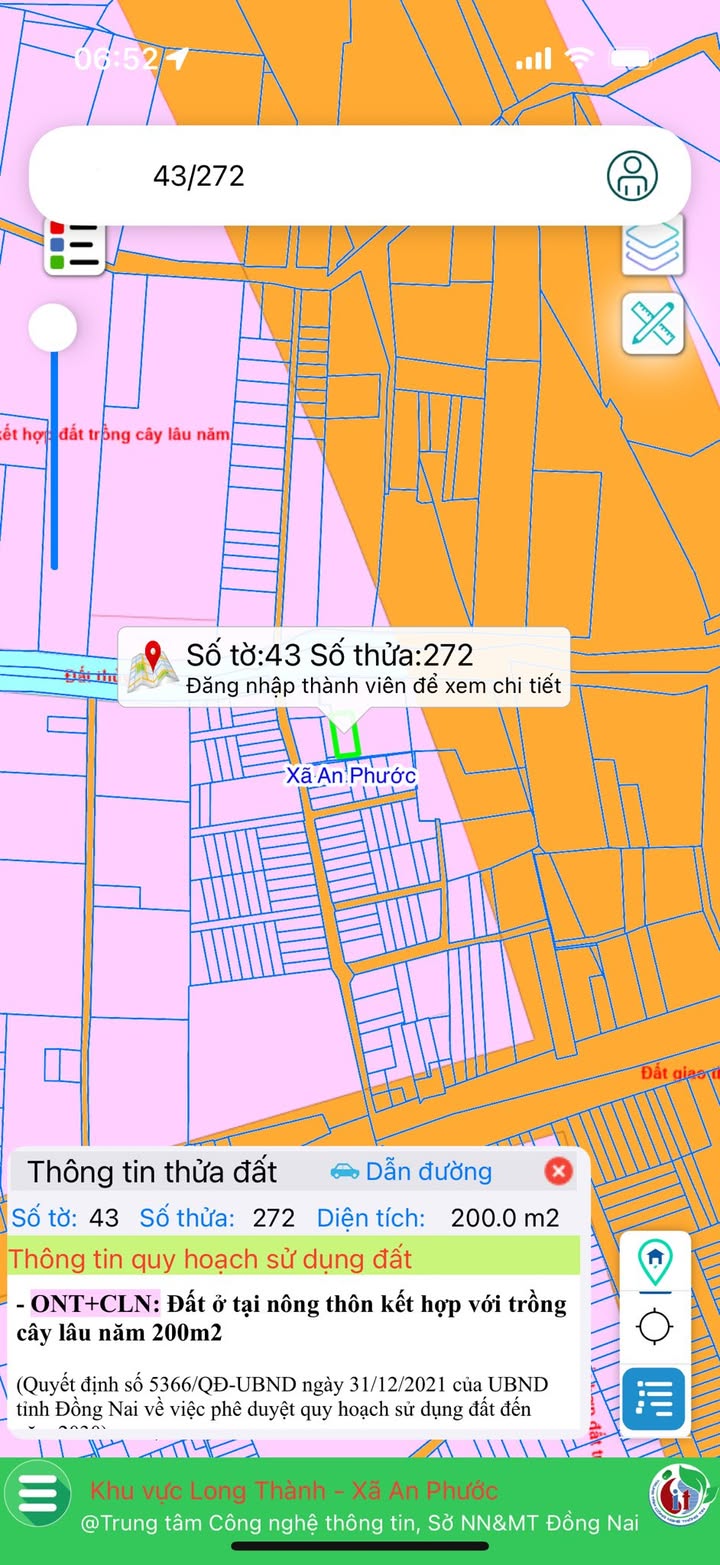Open the blue list view button
Screen dimensions: 720x1565
click(654, 1398)
